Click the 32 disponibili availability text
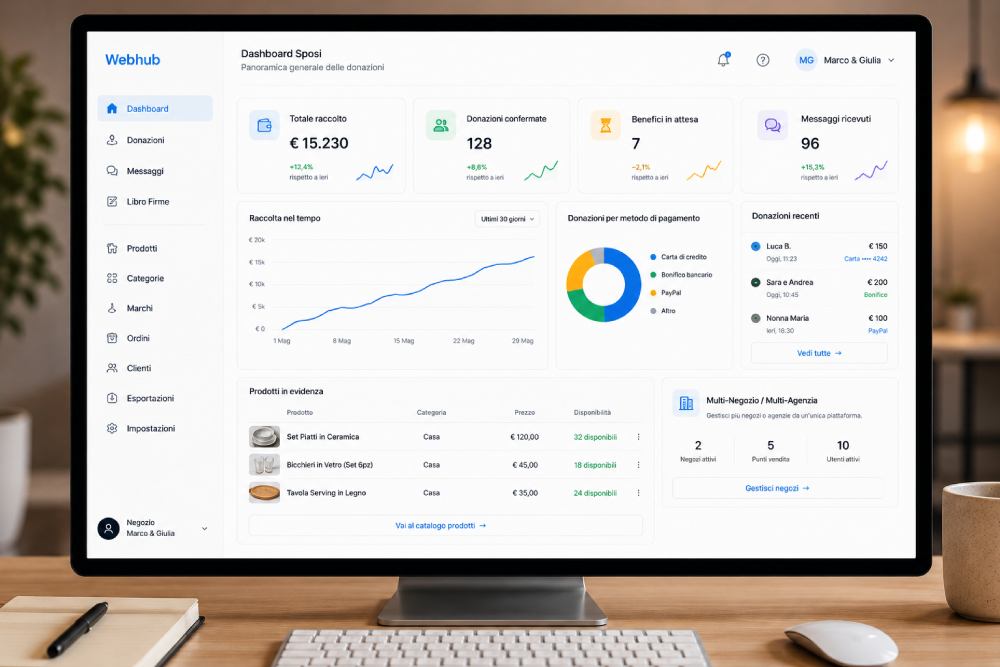Image resolution: width=1000 pixels, height=667 pixels. (x=595, y=437)
